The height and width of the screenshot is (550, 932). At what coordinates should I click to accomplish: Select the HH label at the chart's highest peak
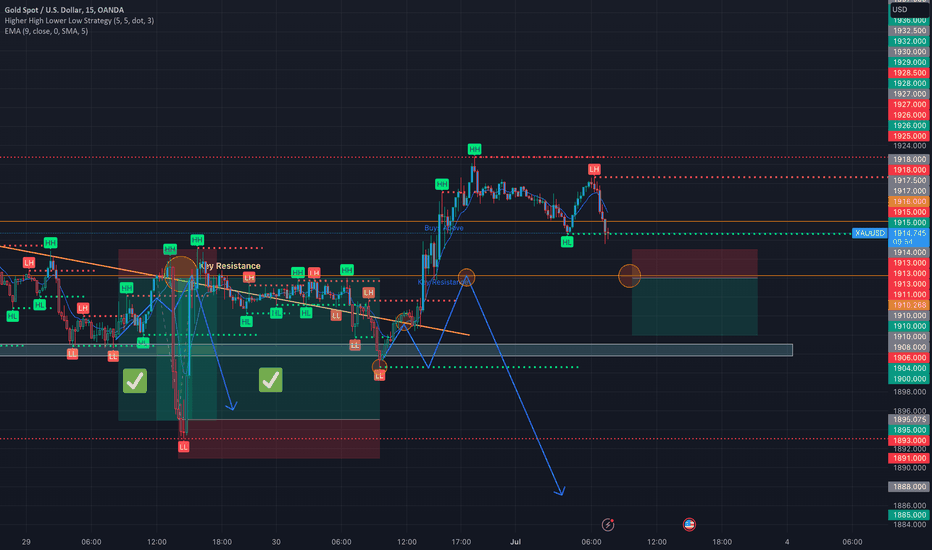click(x=474, y=149)
